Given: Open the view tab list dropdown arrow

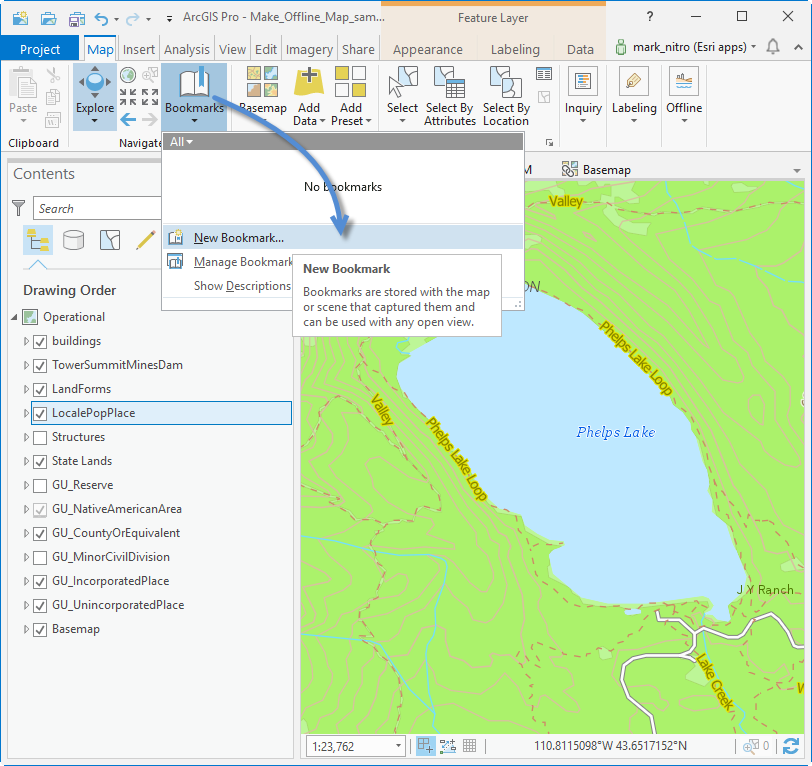Looking at the screenshot, I should (x=796, y=170).
